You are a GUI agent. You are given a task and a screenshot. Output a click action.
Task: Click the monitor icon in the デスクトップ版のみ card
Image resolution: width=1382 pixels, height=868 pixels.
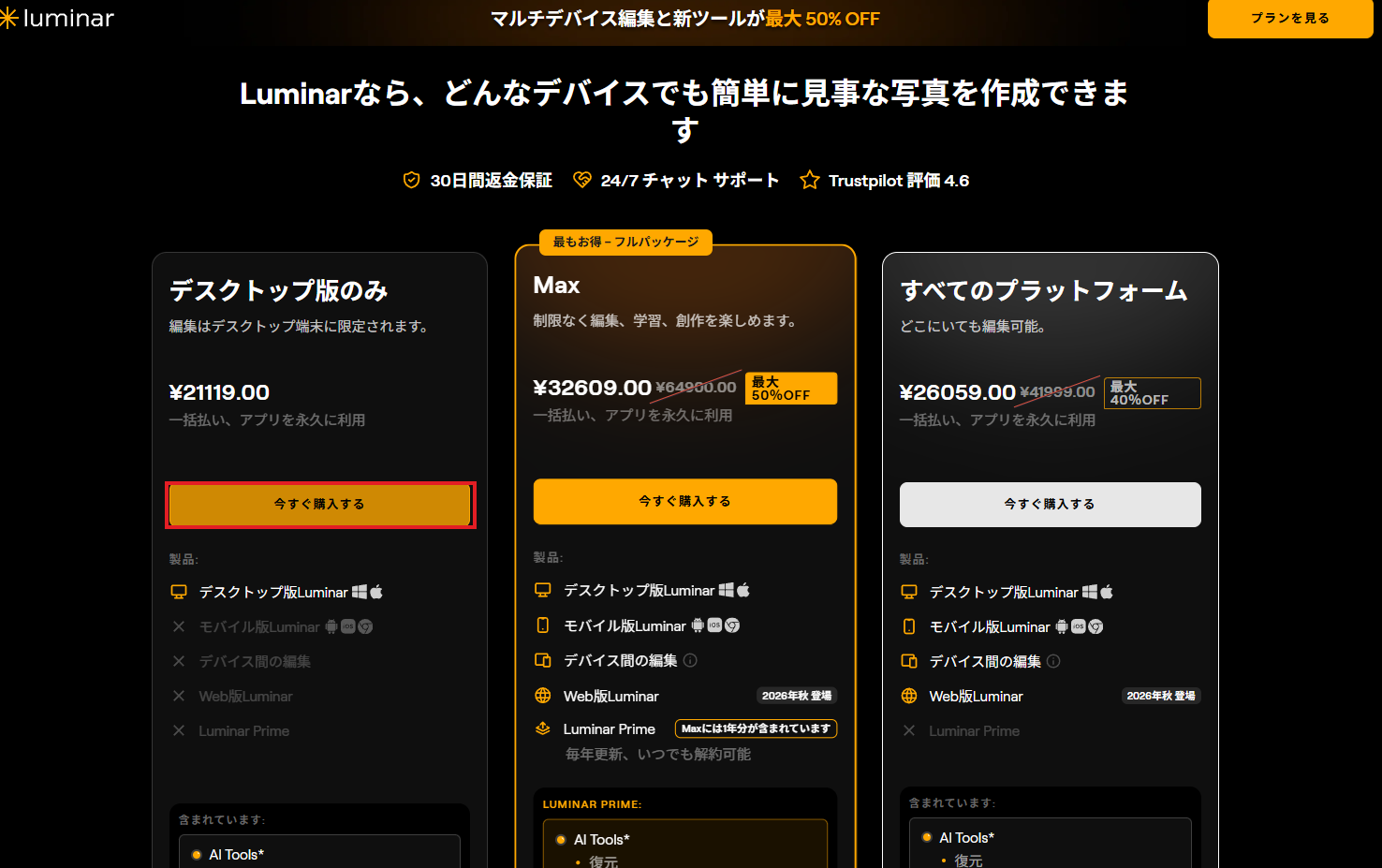click(x=179, y=592)
